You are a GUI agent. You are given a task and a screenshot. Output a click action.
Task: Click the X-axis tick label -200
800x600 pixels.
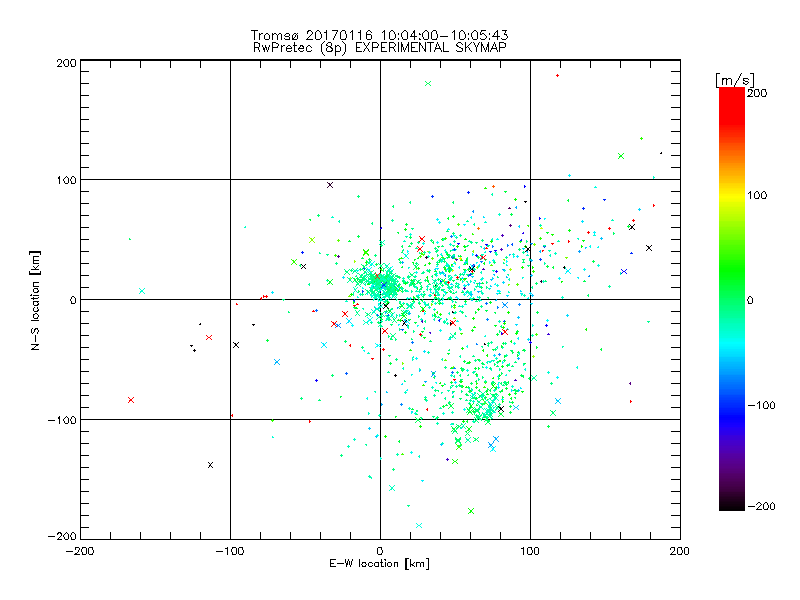80,551
